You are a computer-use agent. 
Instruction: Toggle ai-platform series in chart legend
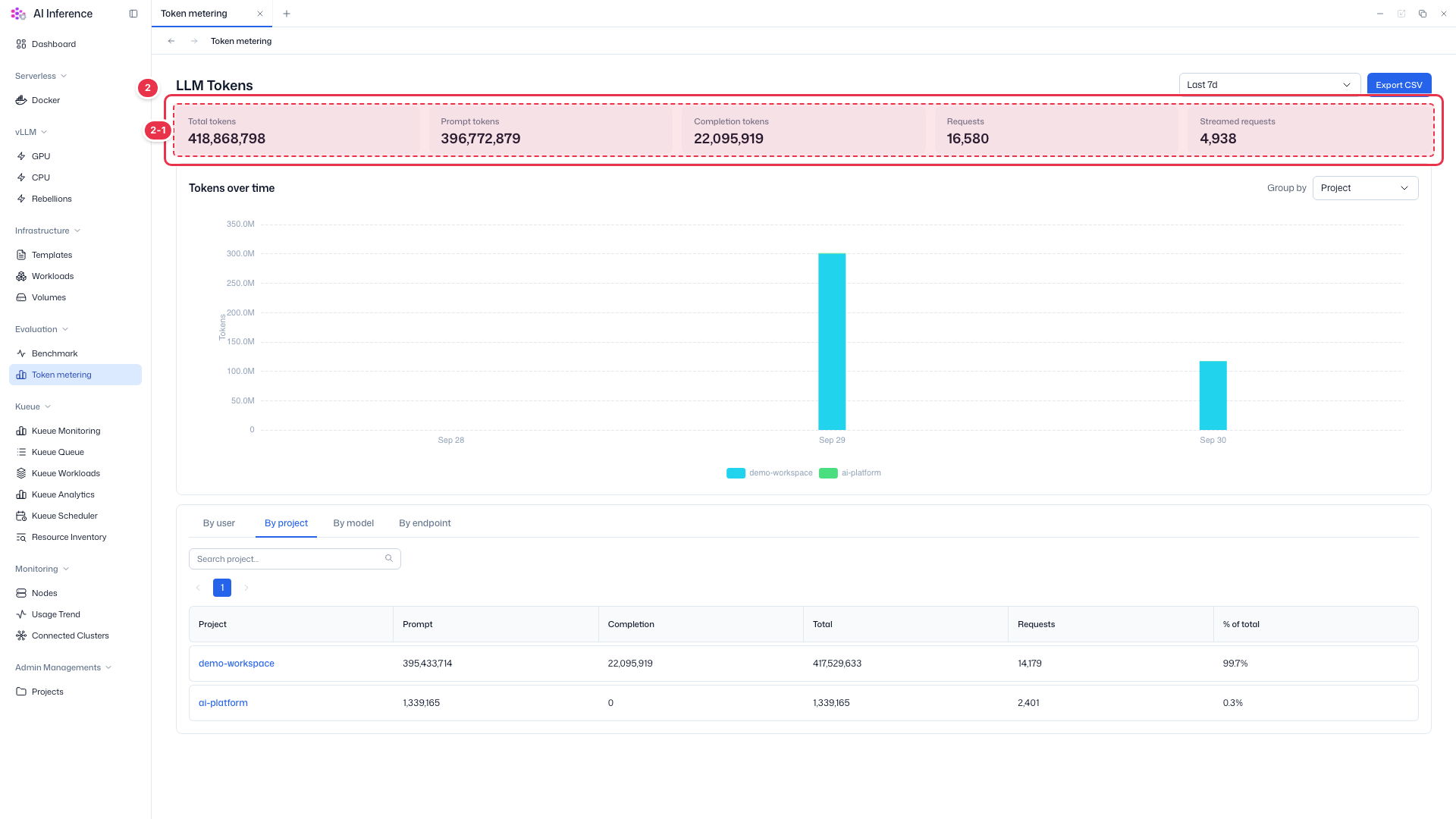click(850, 473)
